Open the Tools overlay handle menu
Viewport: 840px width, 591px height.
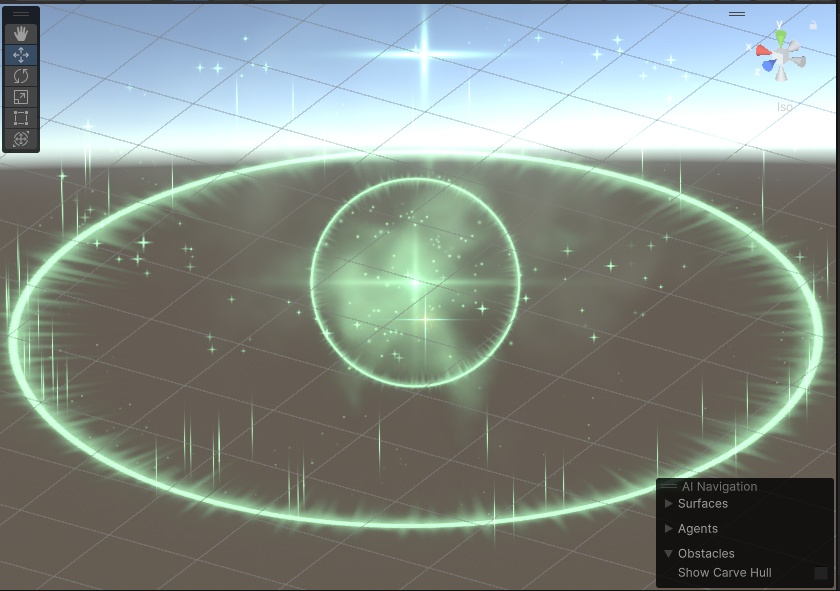point(22,12)
